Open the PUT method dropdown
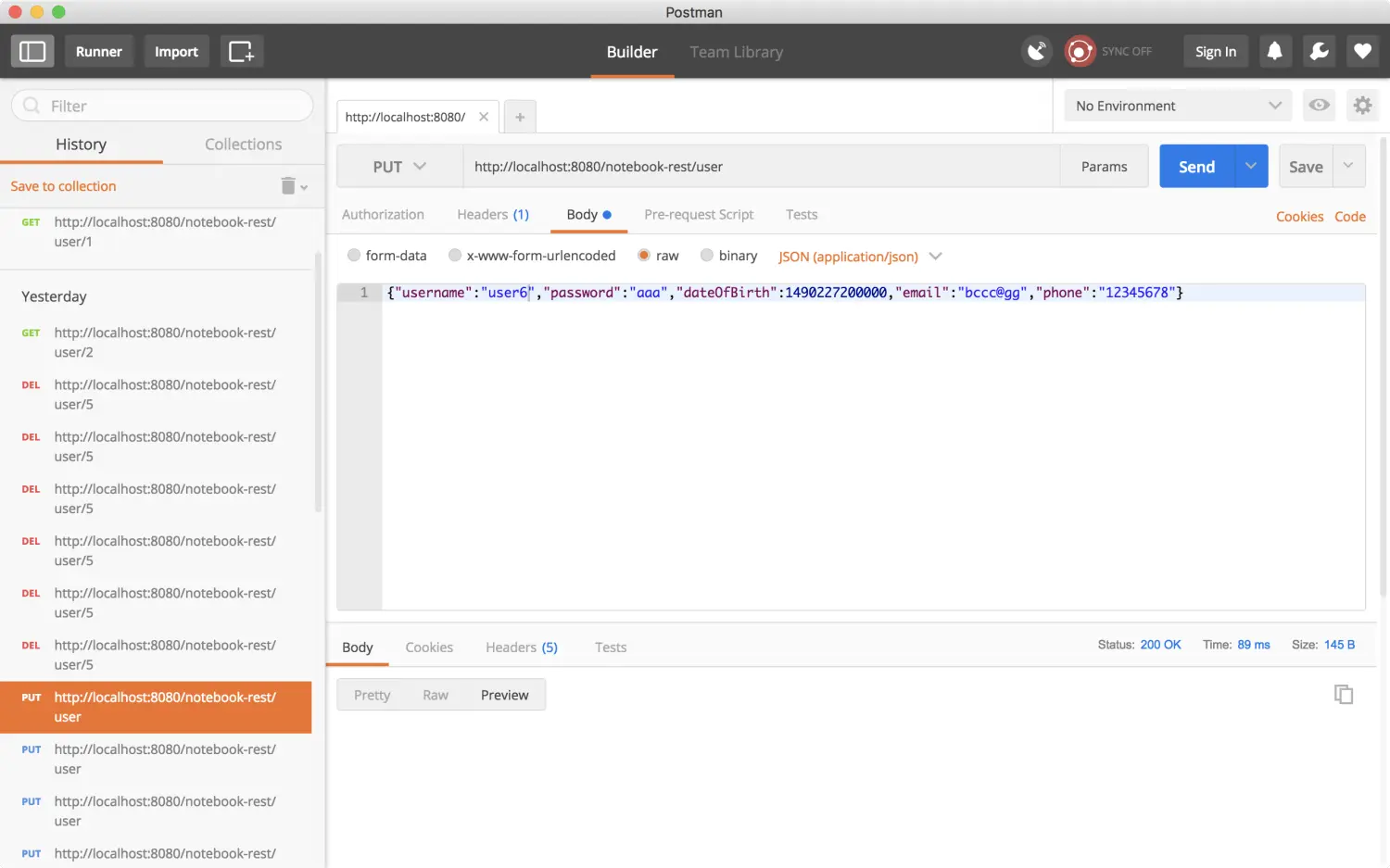Viewport: 1390px width, 868px height. tap(399, 167)
